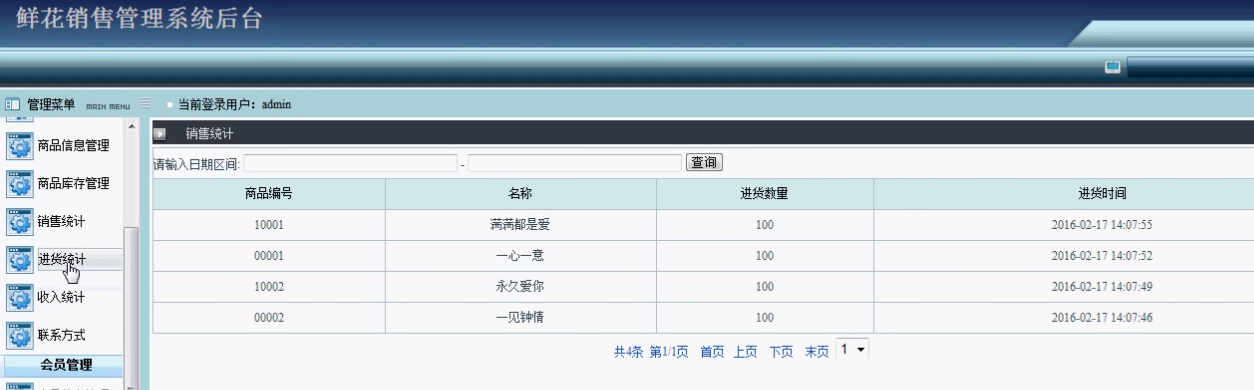Viewport: 1254px width, 390px height.
Task: Click the list icon after MAIN MENU
Action: (x=145, y=103)
